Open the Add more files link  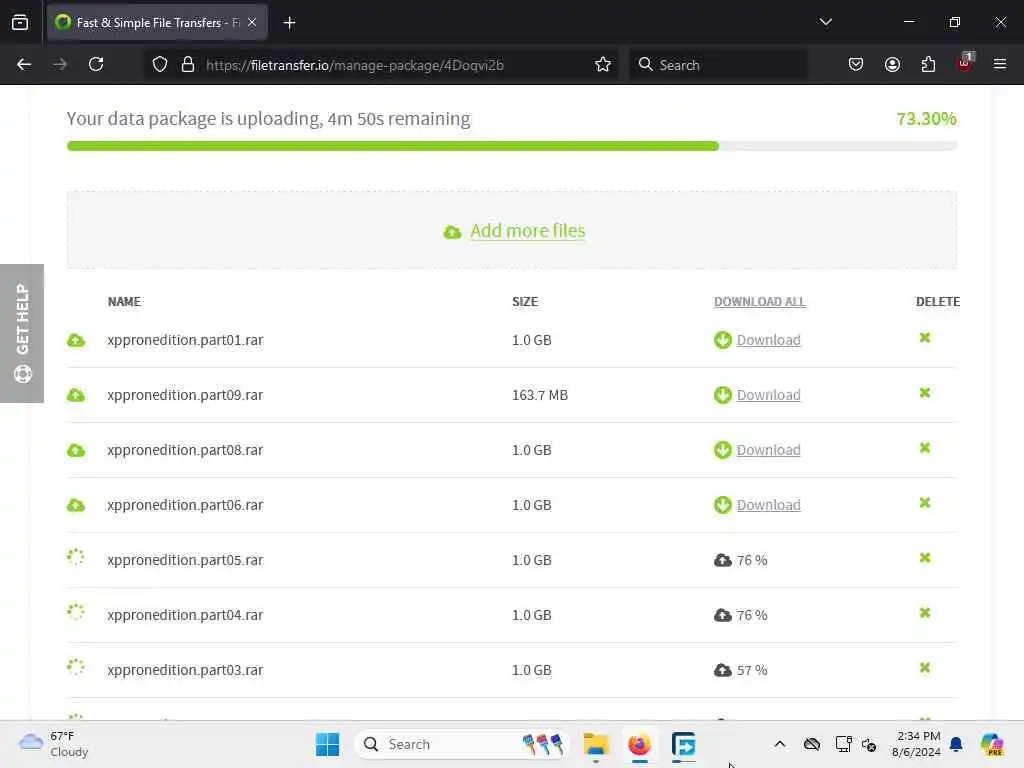(527, 231)
